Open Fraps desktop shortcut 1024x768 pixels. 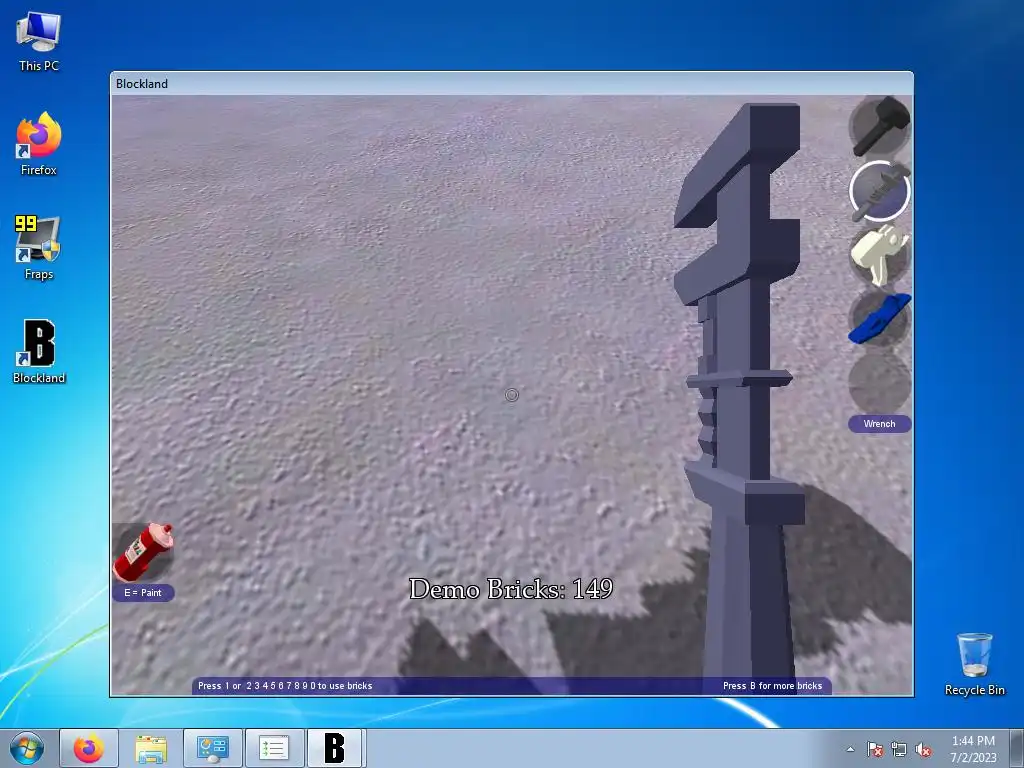click(39, 248)
